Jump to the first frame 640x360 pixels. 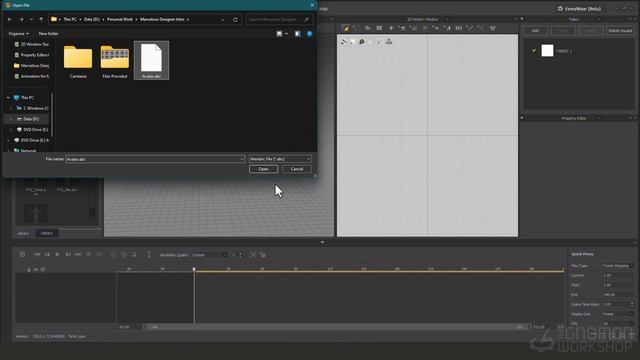pos(37,254)
